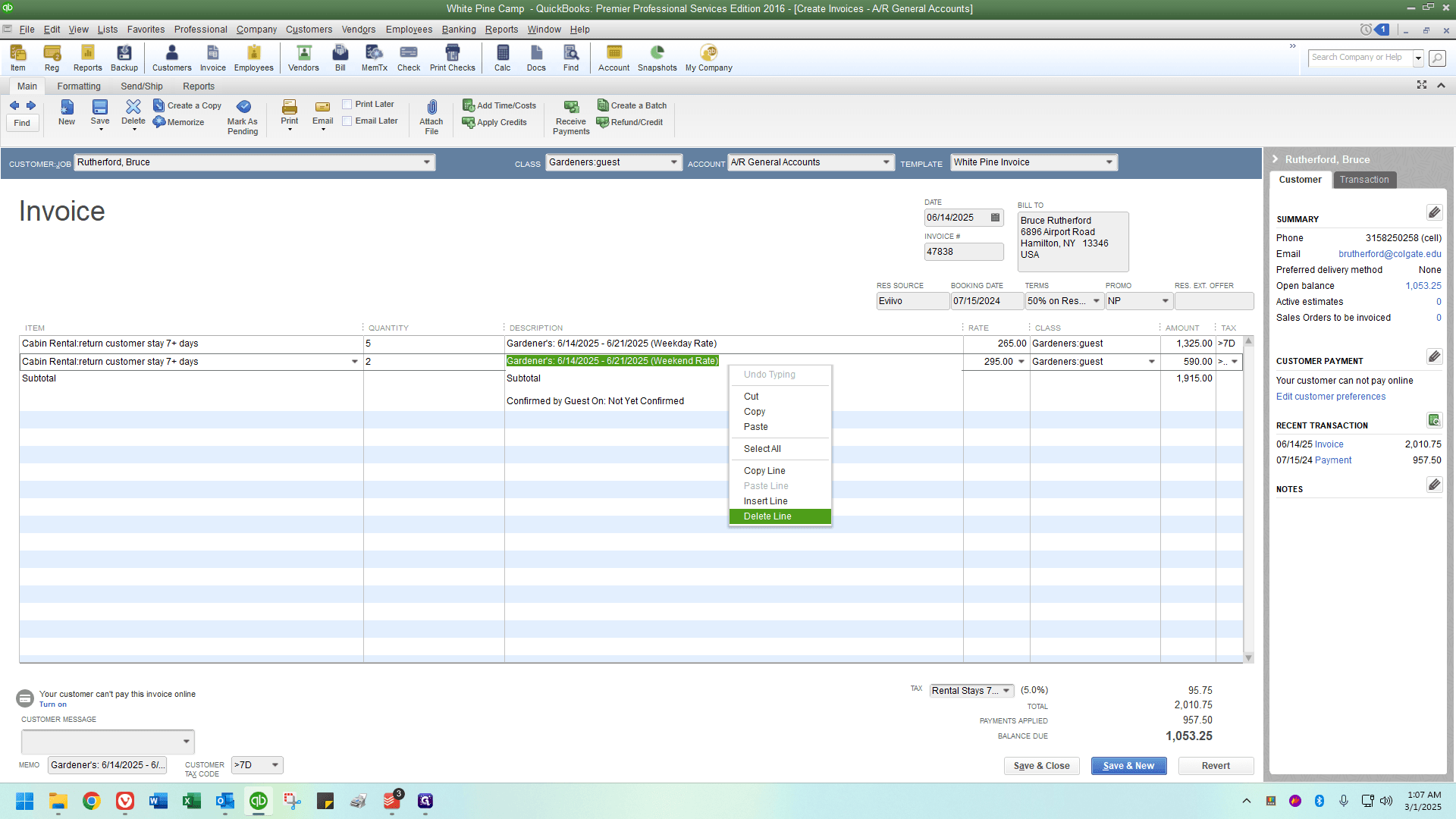Open the Banking menu

pos(459,30)
